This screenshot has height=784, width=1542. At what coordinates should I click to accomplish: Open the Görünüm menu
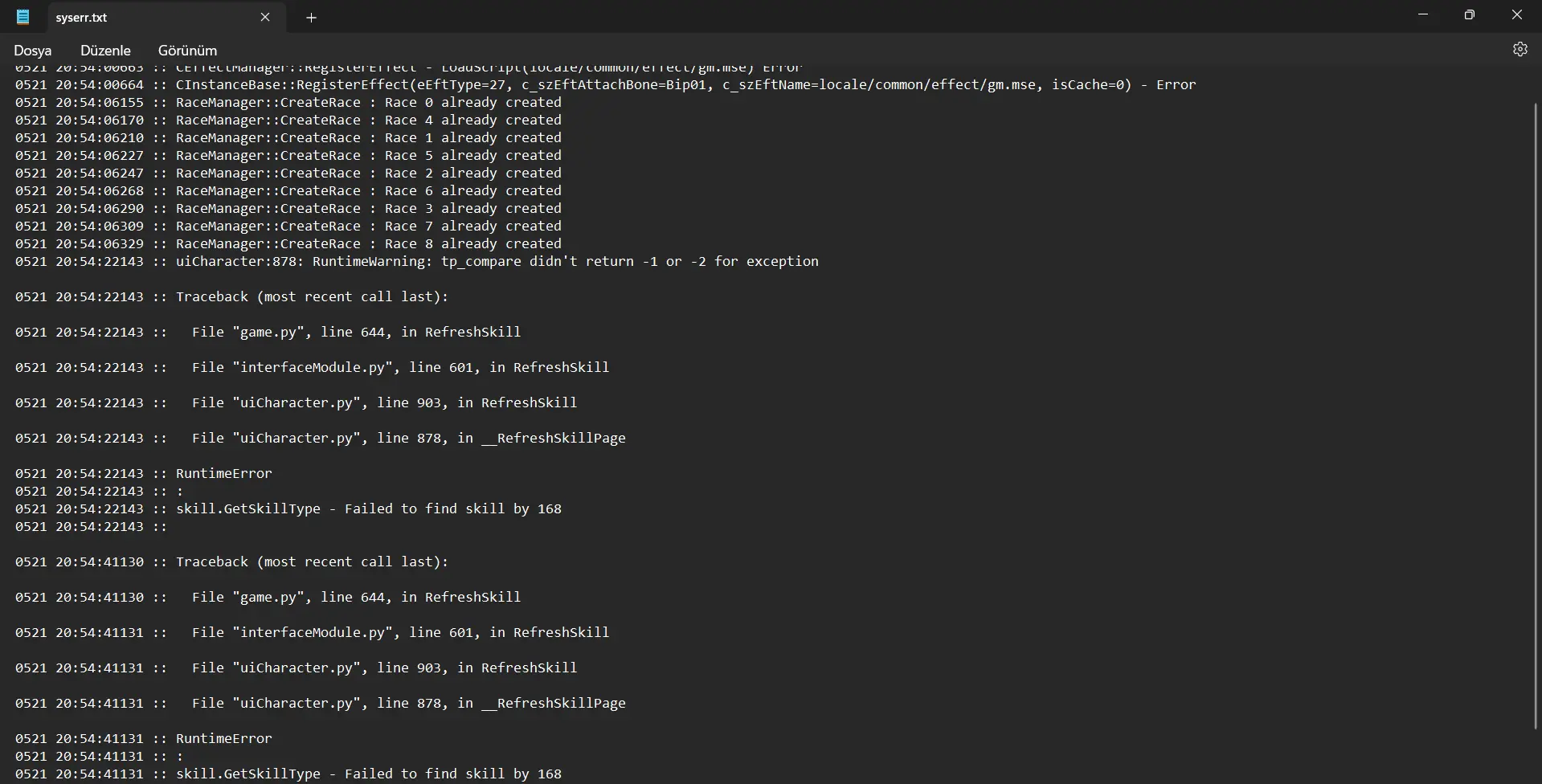click(x=187, y=51)
